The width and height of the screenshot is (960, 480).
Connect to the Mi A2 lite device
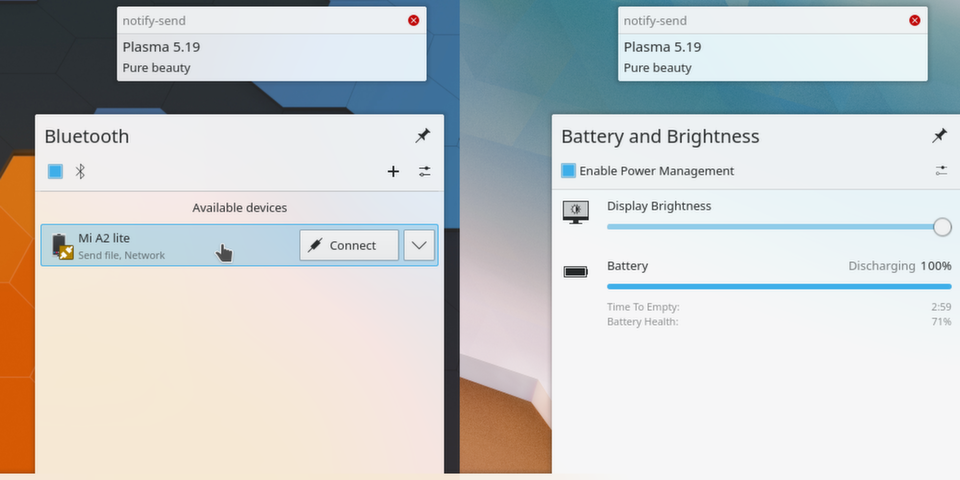[x=349, y=245]
